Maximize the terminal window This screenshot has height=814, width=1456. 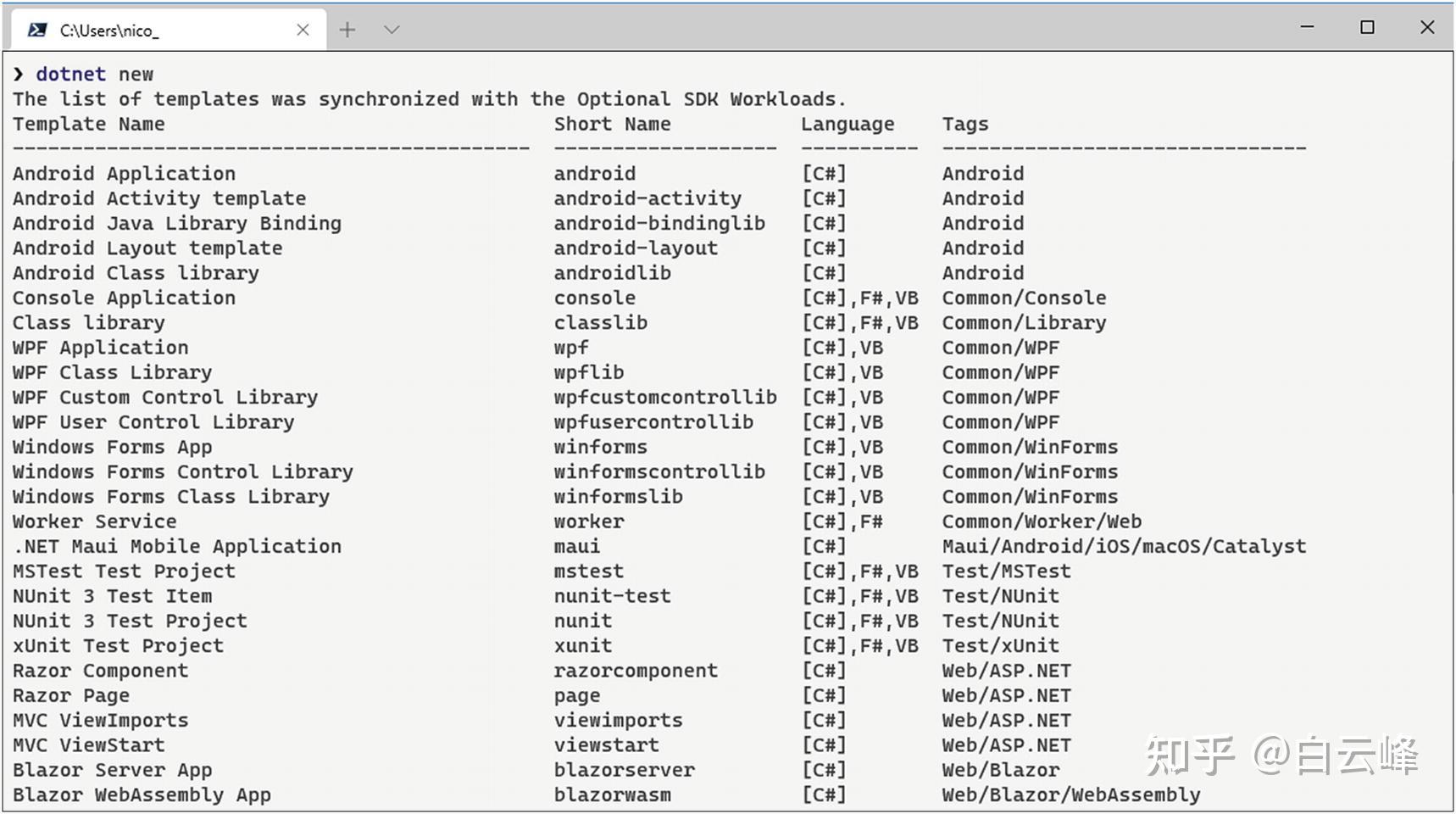[1367, 27]
